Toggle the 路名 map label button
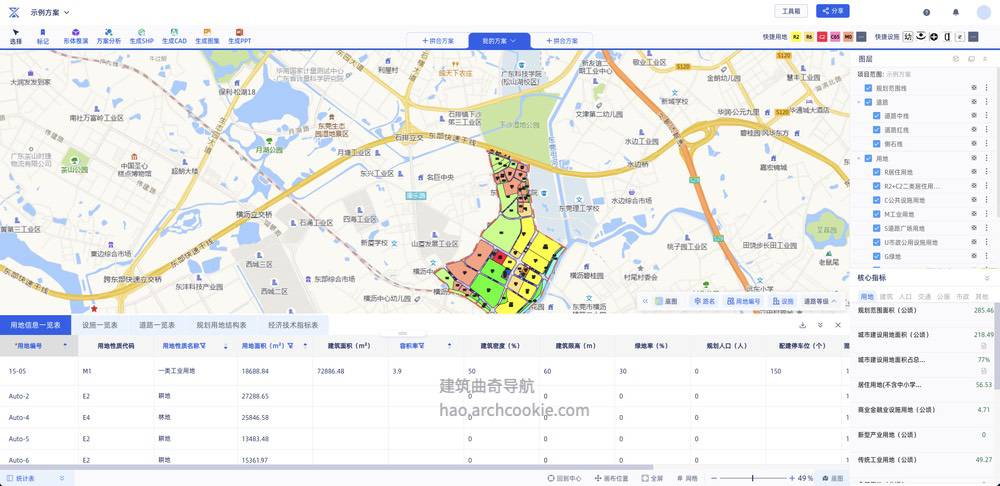The image size is (1000, 486). 704,301
